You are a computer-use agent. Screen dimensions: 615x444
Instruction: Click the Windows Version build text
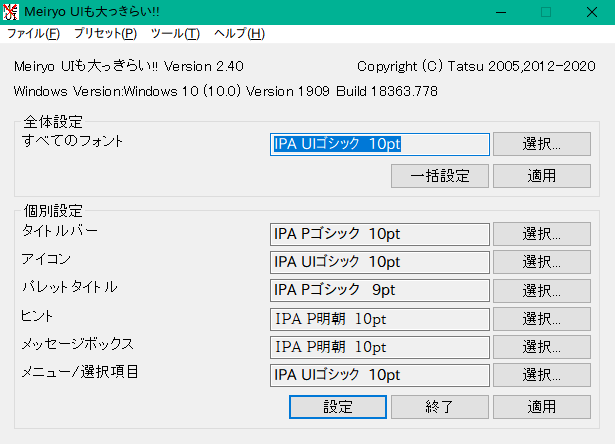click(226, 91)
